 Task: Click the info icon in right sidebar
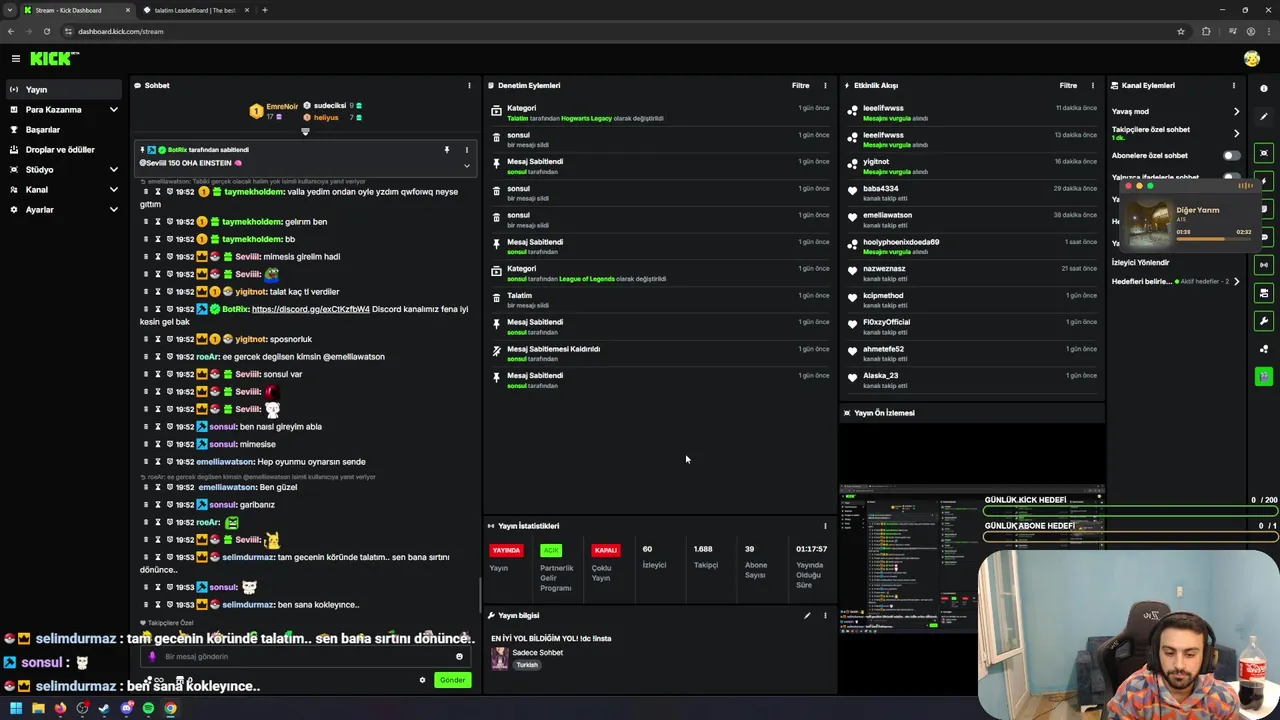coord(1264,89)
